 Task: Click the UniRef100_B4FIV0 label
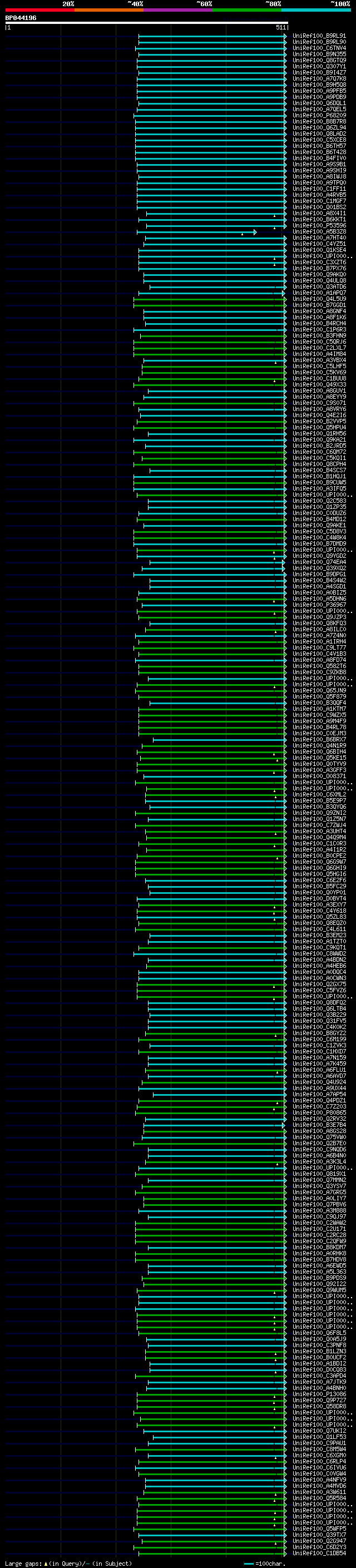click(x=319, y=159)
